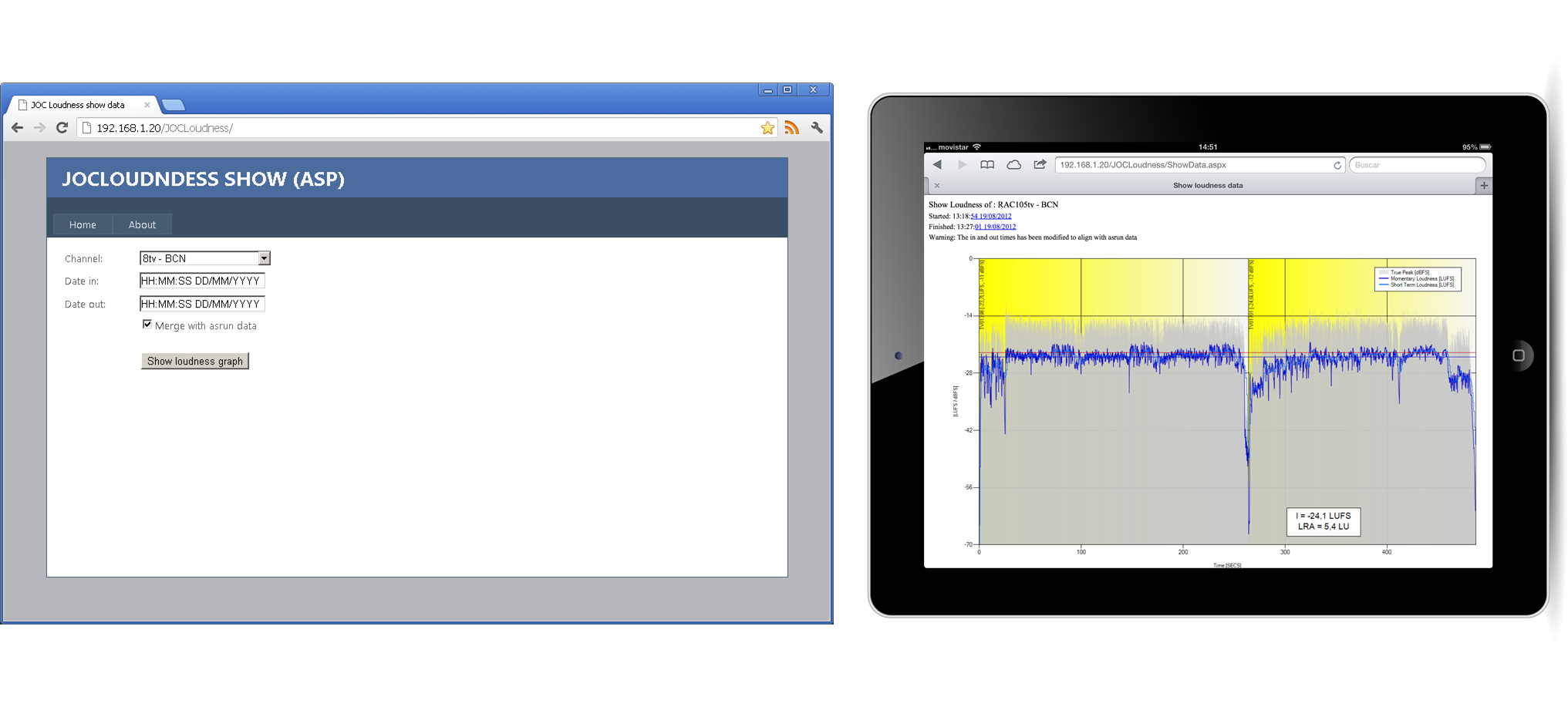The height and width of the screenshot is (717, 1568).
Task: Open Safari bookmarks book icon
Action: click(x=987, y=165)
